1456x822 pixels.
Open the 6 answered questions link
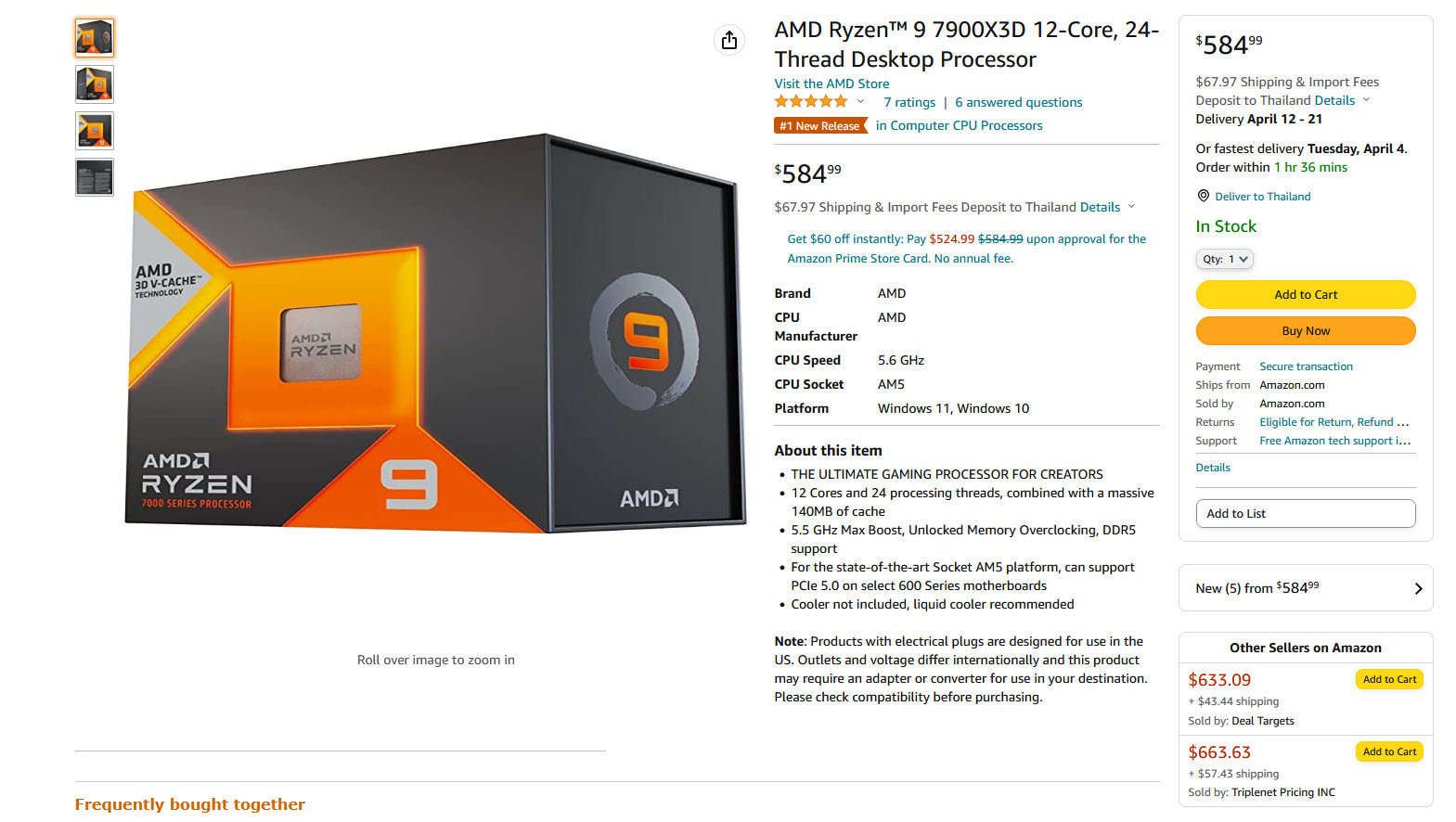coord(1018,102)
